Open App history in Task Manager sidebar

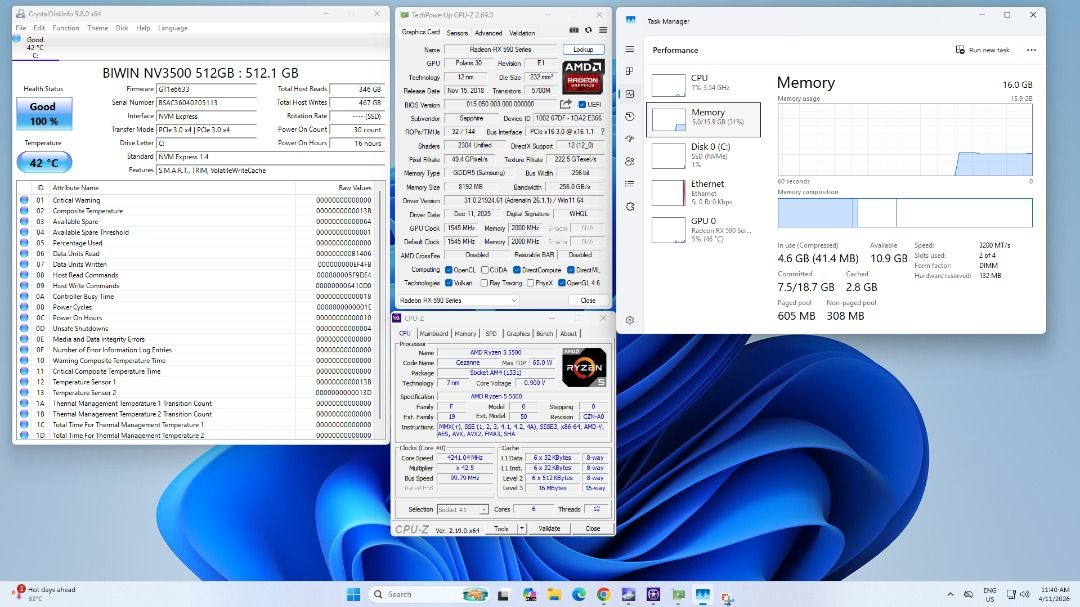tap(630, 116)
